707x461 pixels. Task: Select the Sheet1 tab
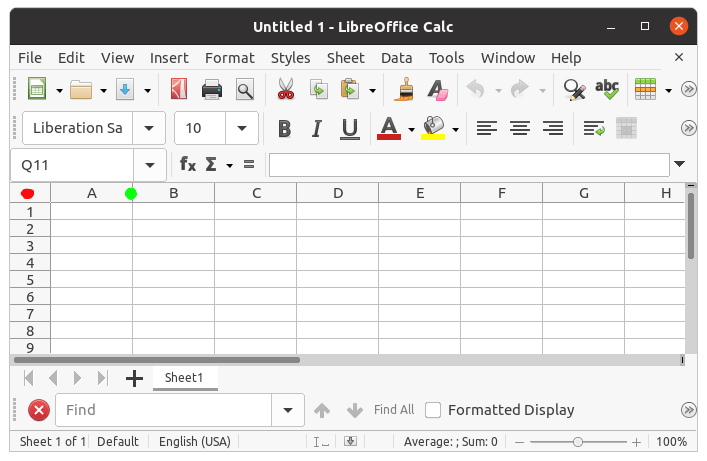coord(184,378)
